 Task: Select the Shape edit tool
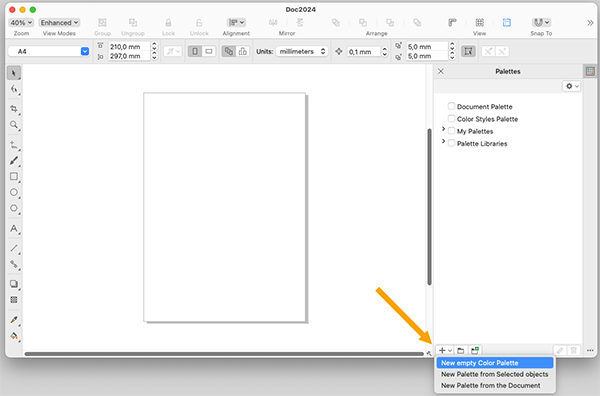coord(14,90)
